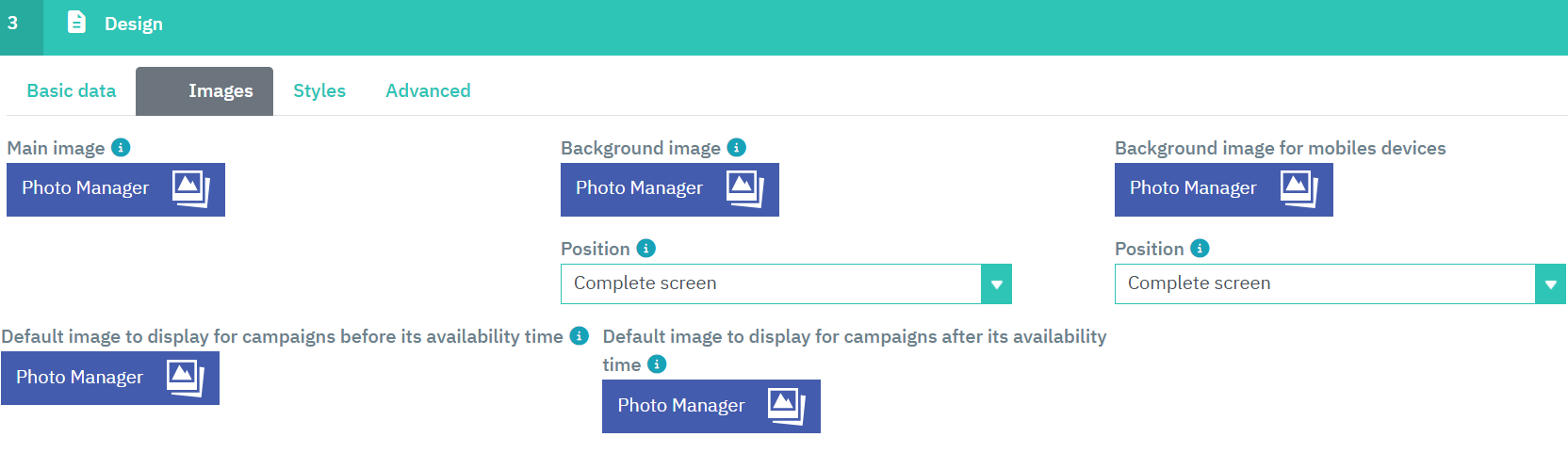
Task: Click the info icon beside Main image
Action: click(121, 148)
